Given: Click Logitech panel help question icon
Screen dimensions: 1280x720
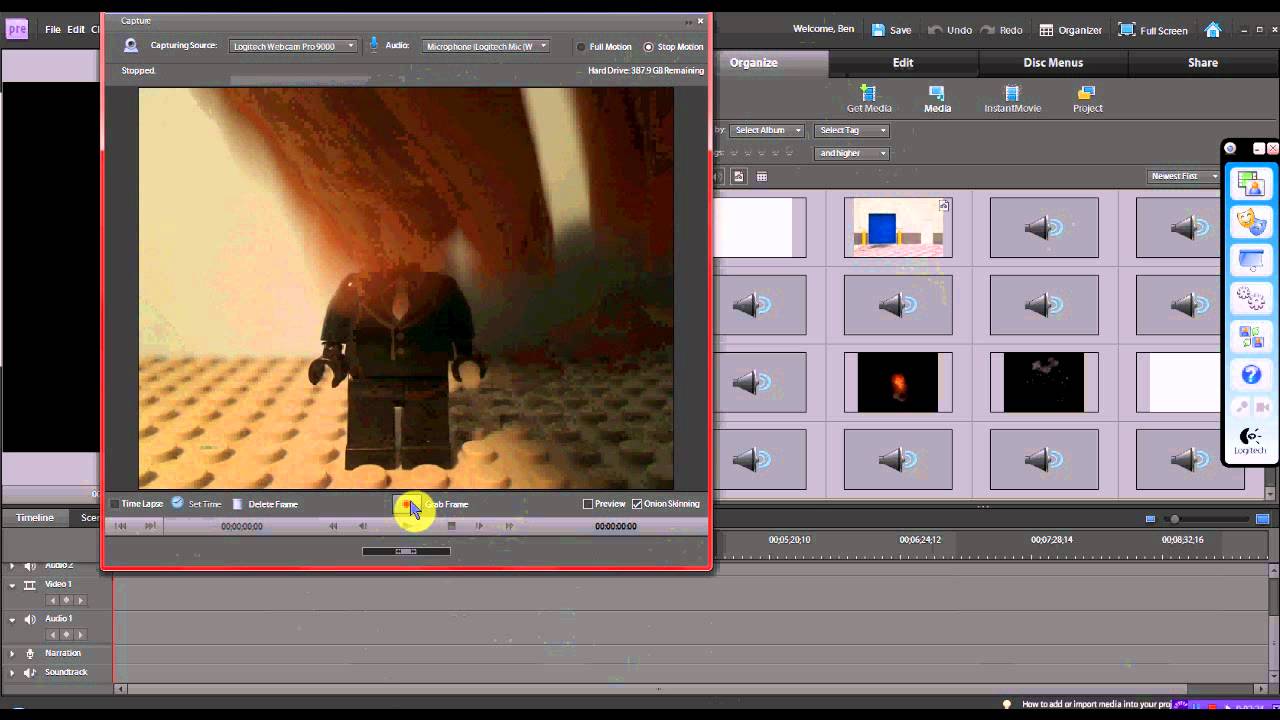Looking at the screenshot, I should pyautogui.click(x=1250, y=374).
